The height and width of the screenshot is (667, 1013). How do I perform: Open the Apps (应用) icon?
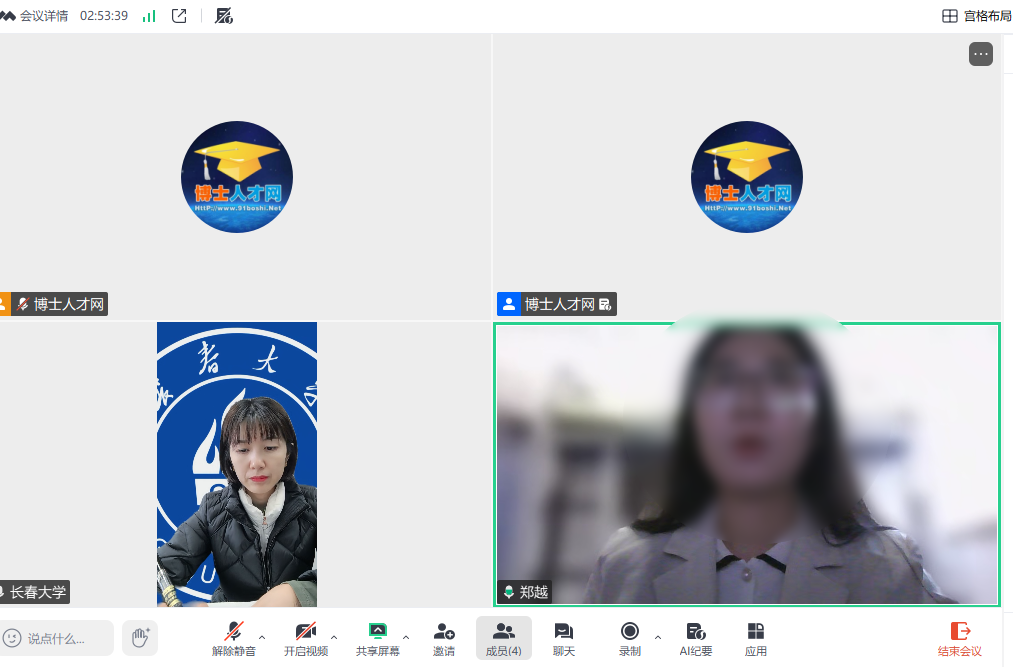click(x=756, y=638)
